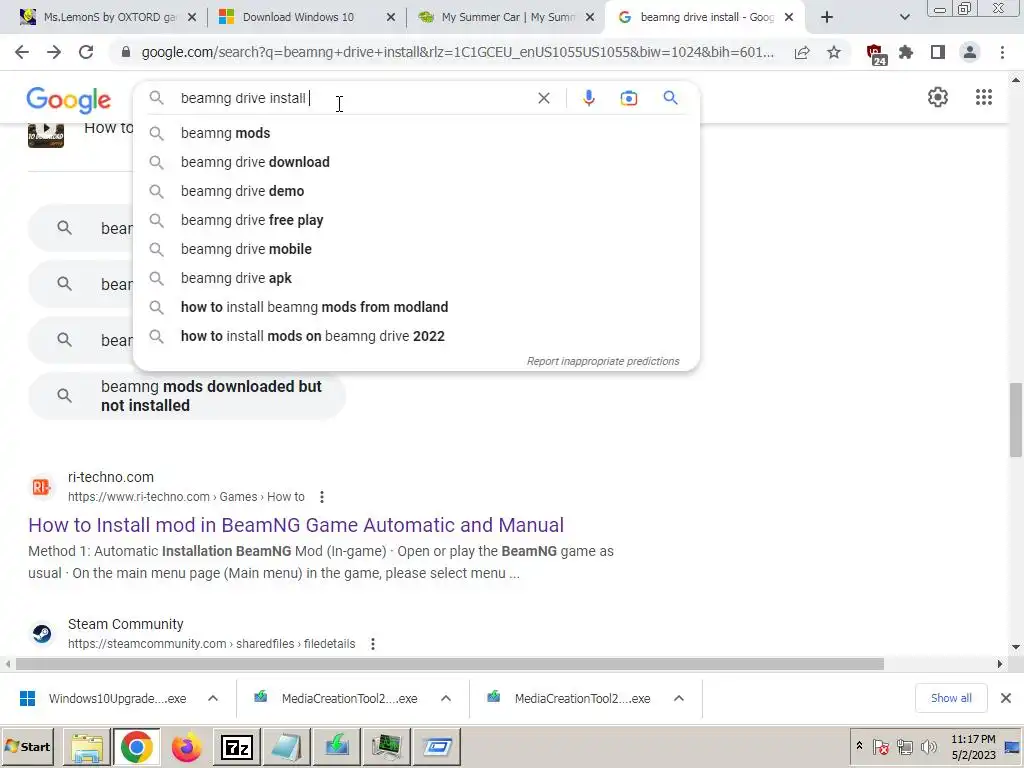Open the Extensions puzzle menu
1024x768 pixels.
click(x=906, y=52)
